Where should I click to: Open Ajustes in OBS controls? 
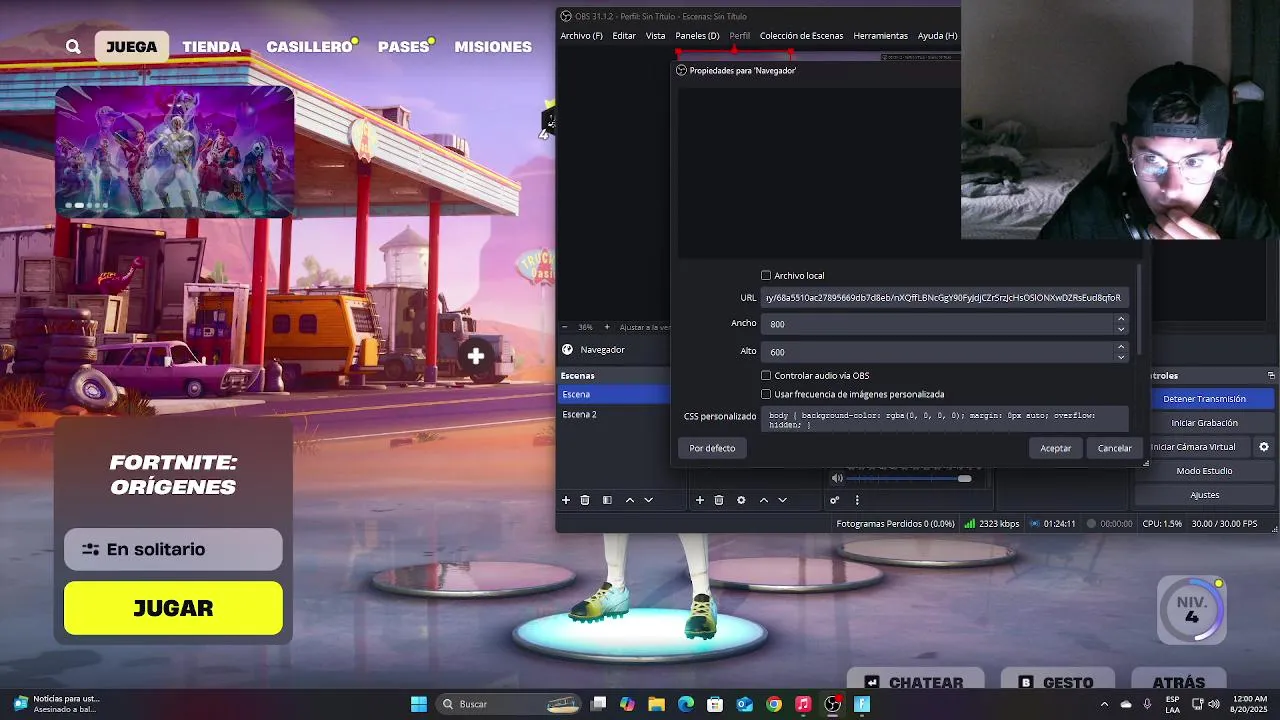click(x=1204, y=495)
